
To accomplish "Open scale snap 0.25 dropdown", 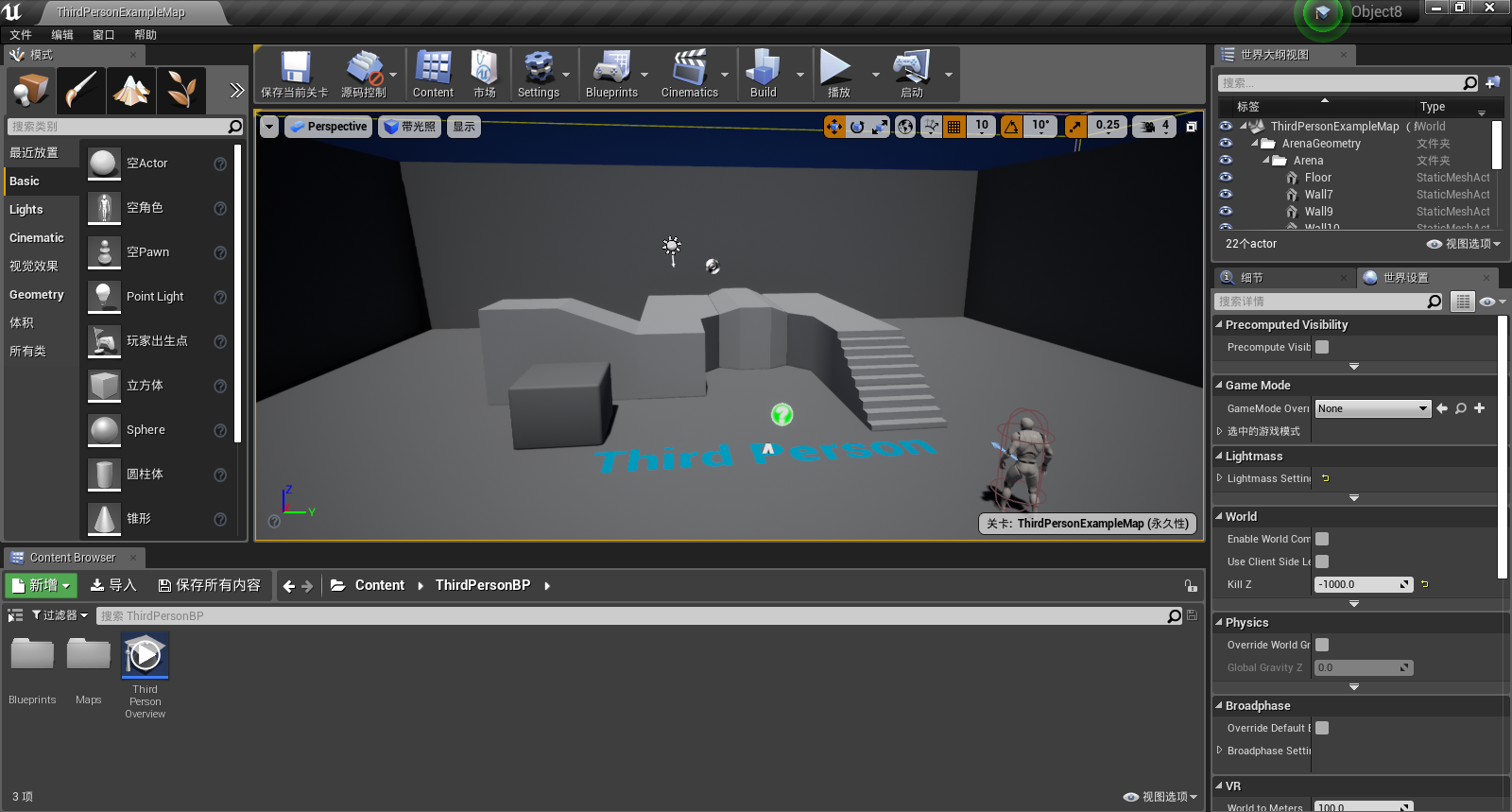I will 1108,127.
